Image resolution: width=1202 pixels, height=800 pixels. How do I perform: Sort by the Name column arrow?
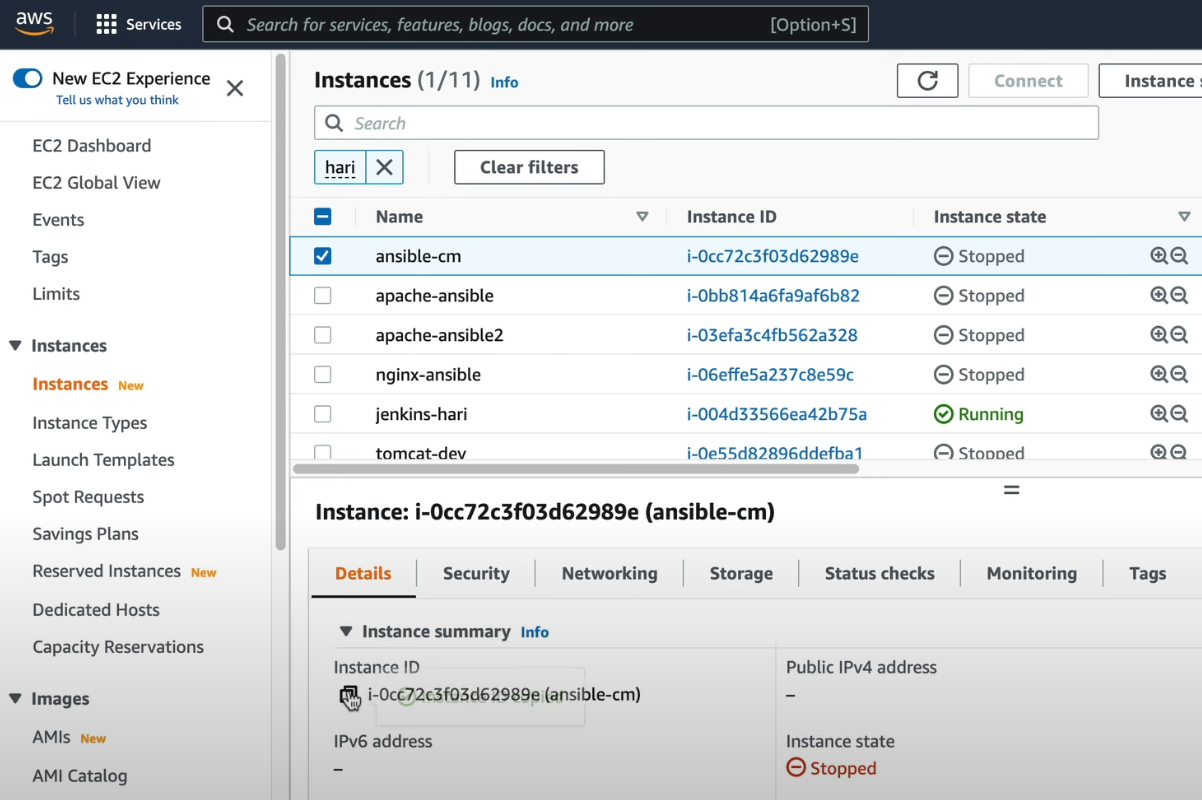click(x=642, y=216)
